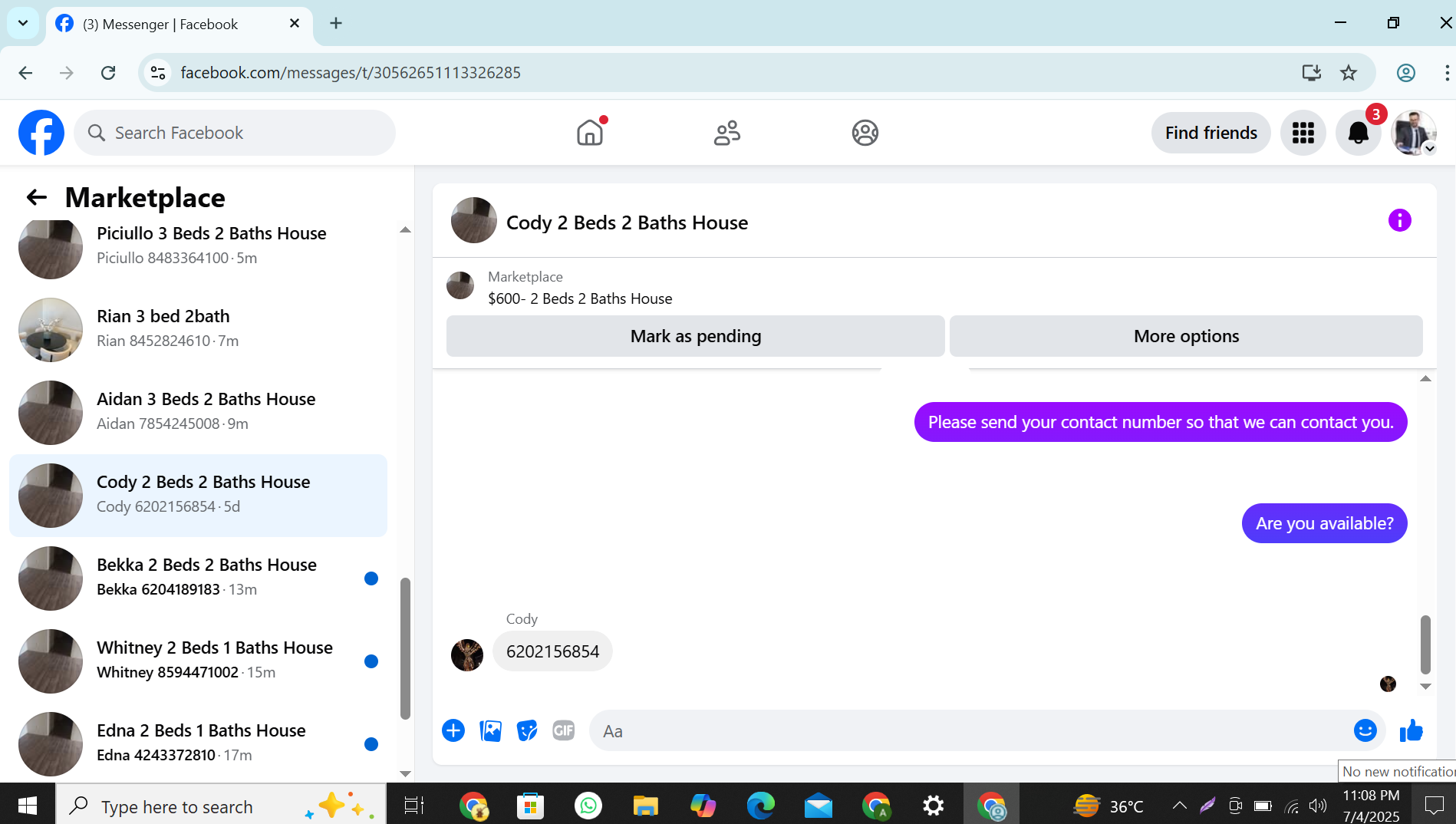Open conversation information icon
The height and width of the screenshot is (824, 1456).
[1400, 221]
